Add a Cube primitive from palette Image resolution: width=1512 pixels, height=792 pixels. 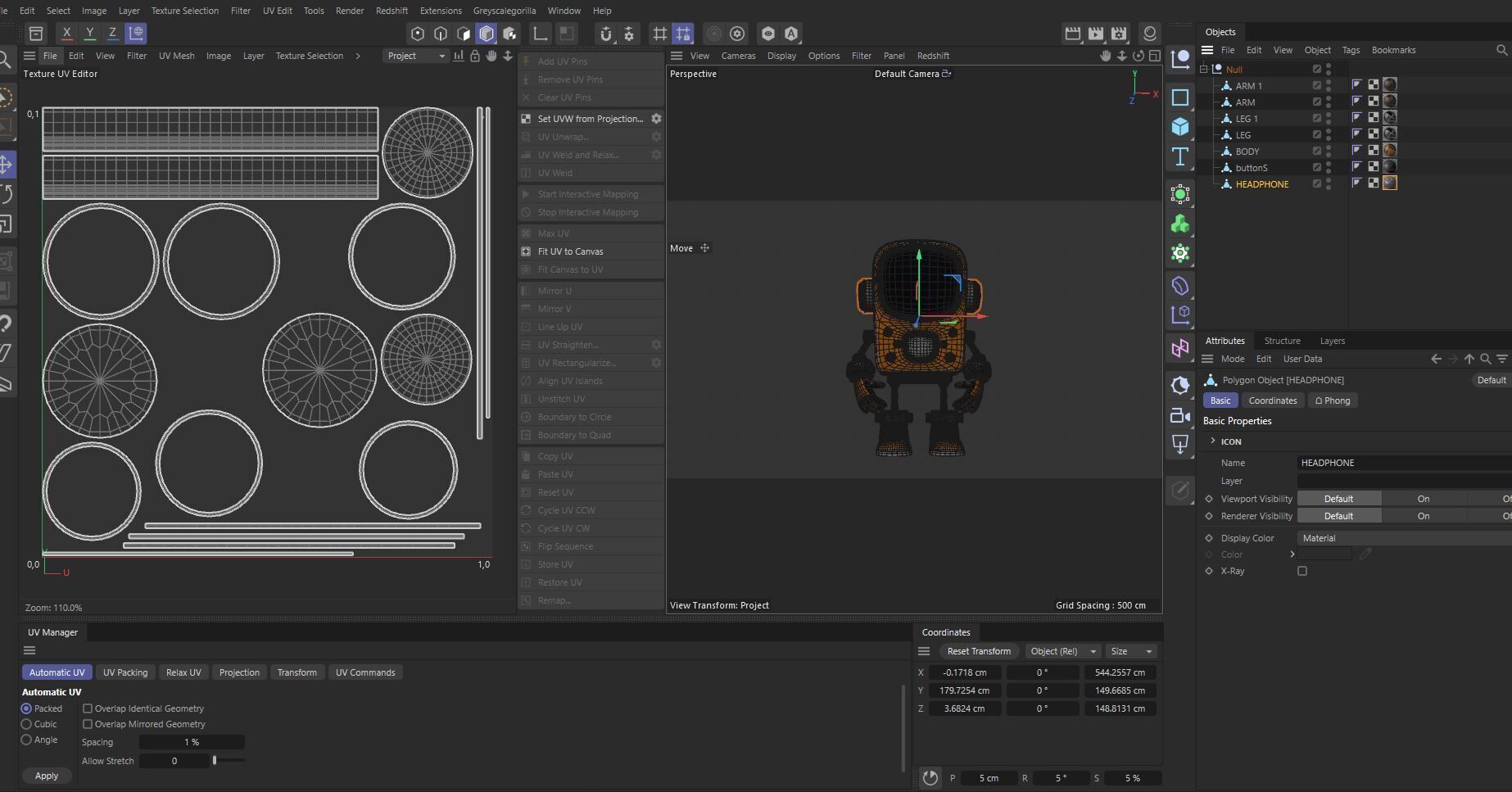click(1180, 126)
